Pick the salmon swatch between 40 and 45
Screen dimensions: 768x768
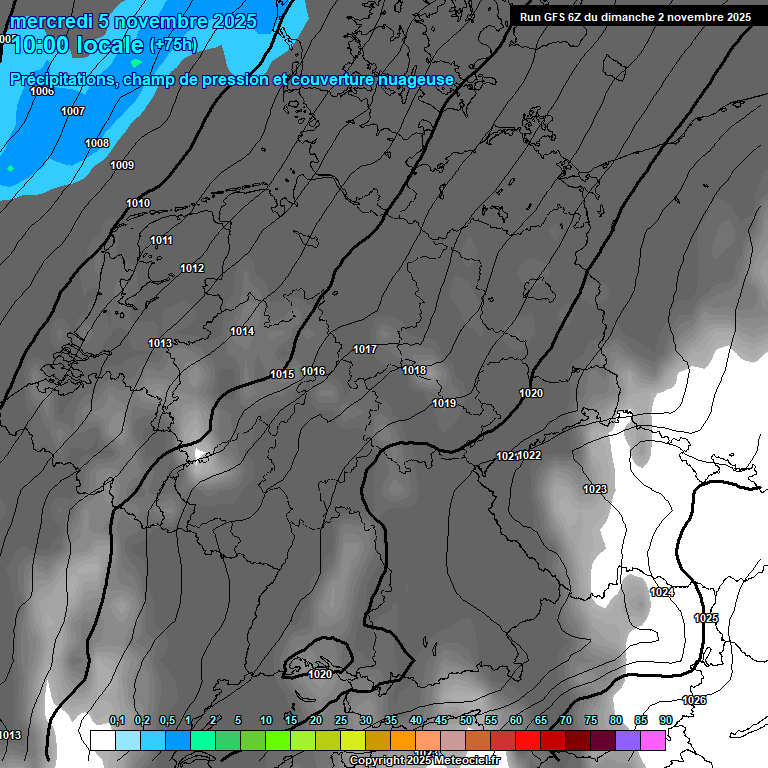[x=428, y=740]
